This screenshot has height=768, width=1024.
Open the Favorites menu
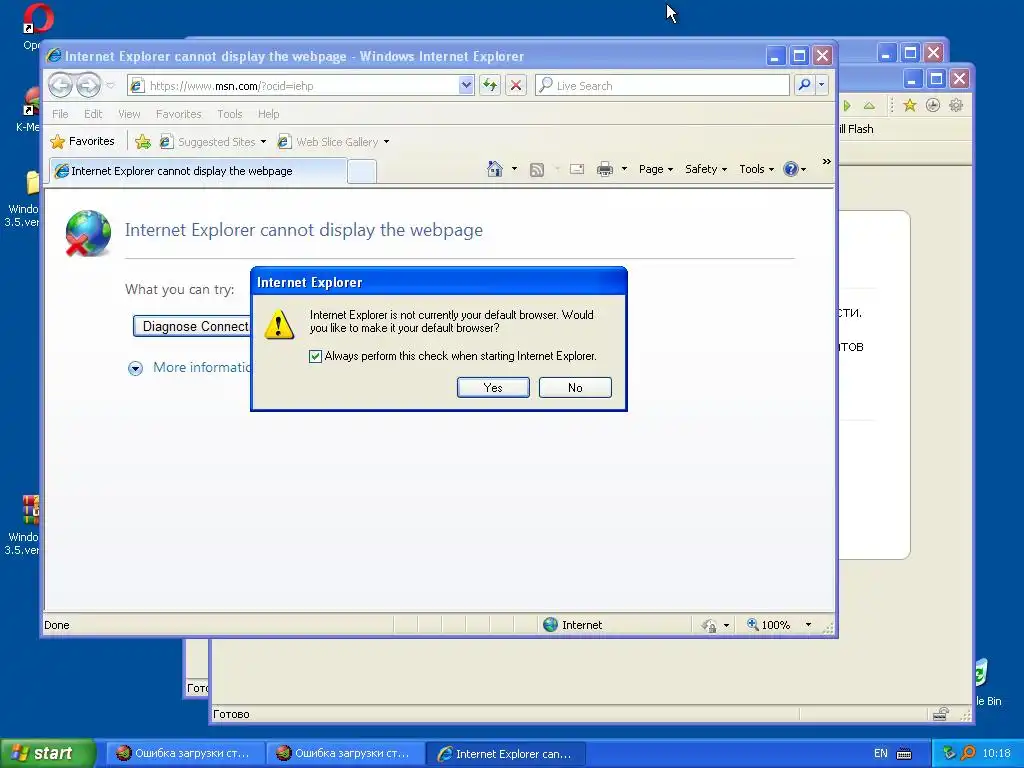[x=178, y=114]
